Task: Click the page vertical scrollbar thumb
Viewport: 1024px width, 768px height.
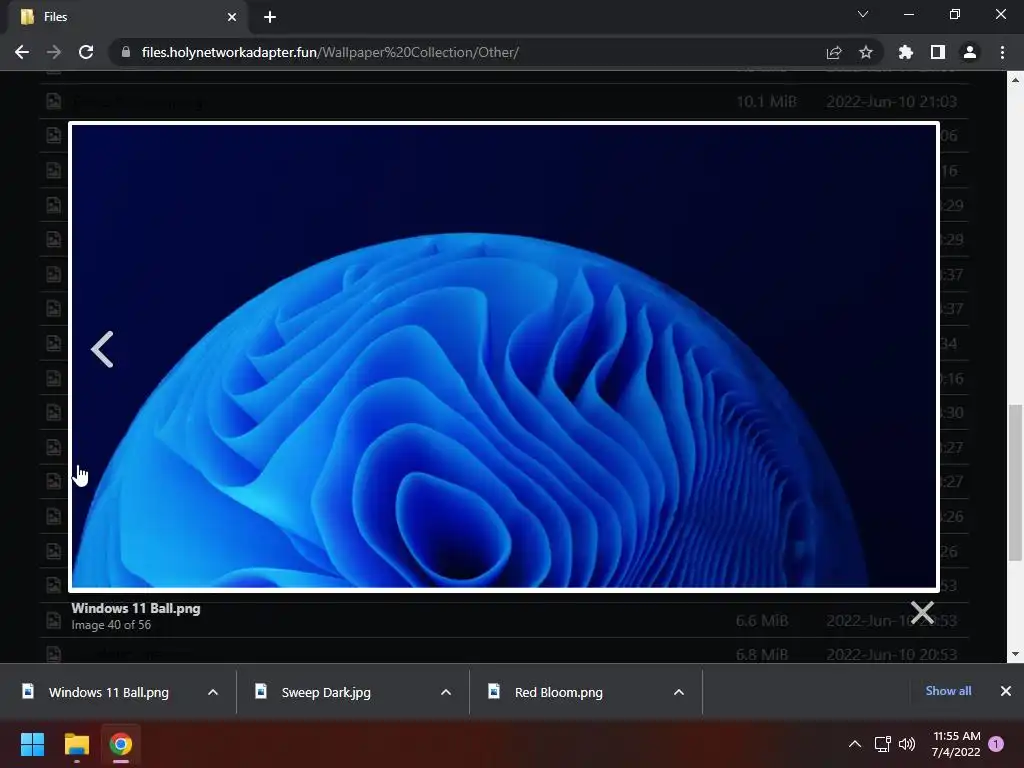Action: click(x=1016, y=483)
